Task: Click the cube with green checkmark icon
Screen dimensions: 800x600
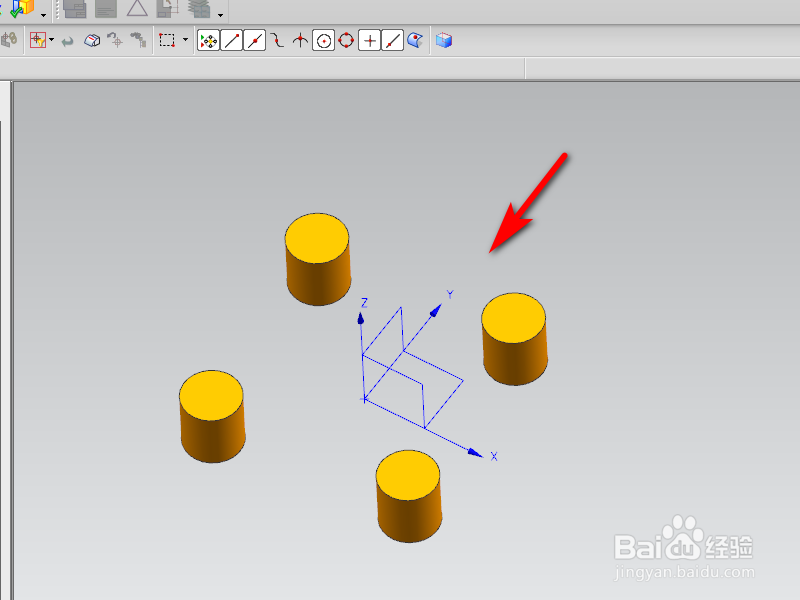Action: 22,8
